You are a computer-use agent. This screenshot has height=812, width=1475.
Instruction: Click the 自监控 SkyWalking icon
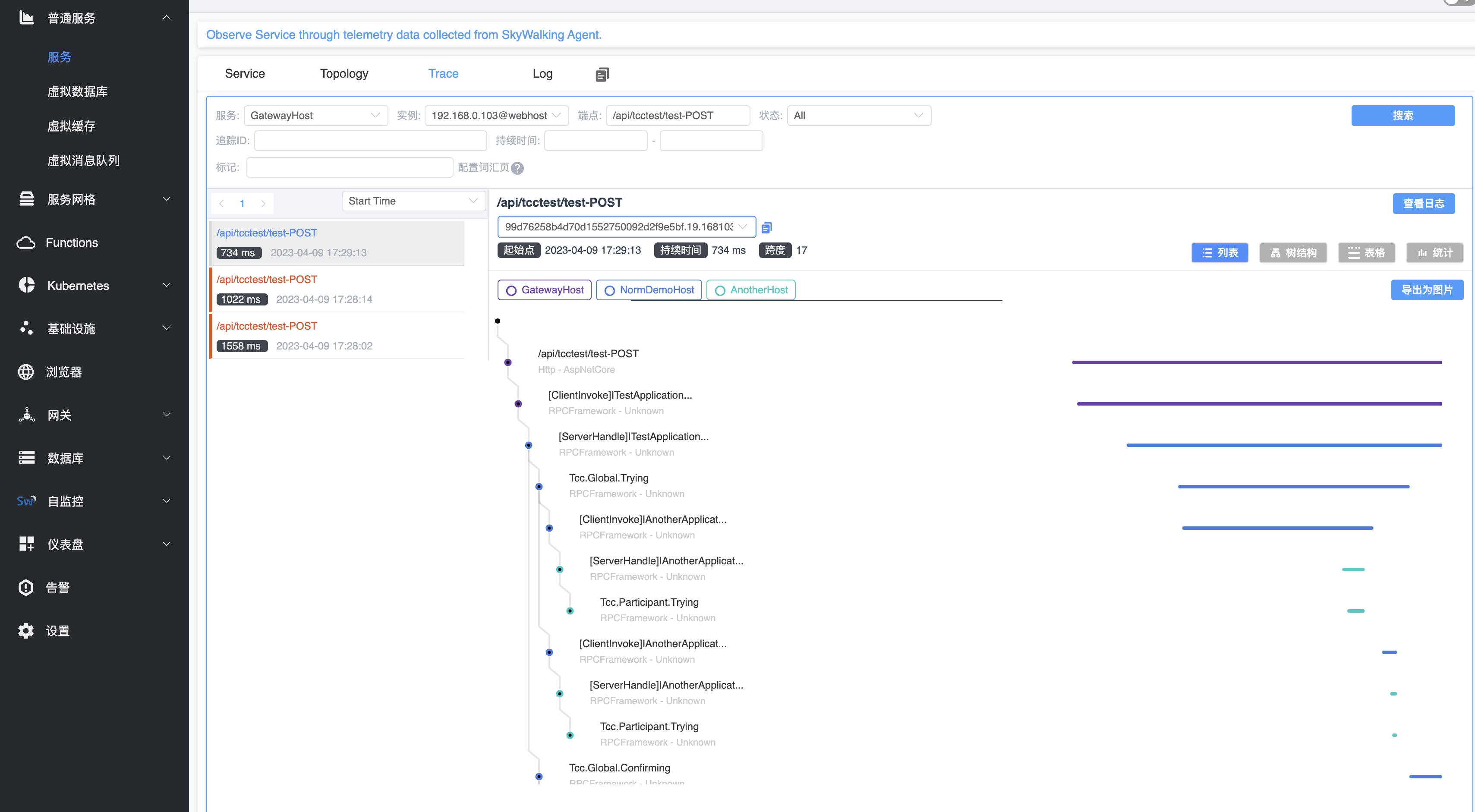[26, 501]
